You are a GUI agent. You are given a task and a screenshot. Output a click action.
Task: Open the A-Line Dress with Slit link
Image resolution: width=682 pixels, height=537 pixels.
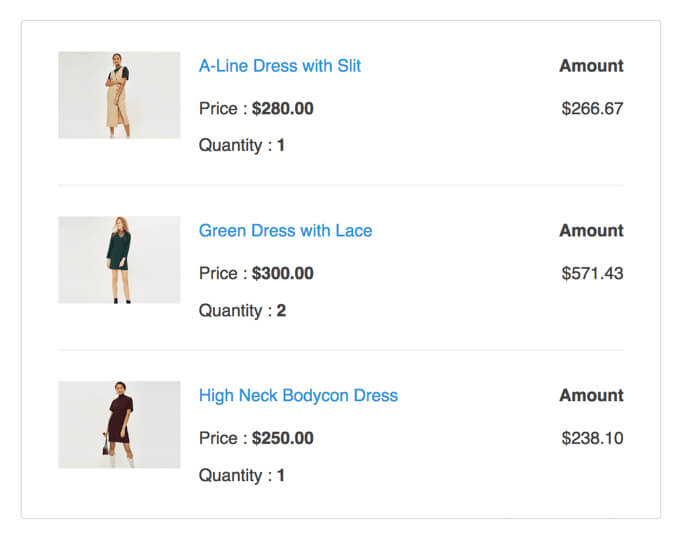(280, 66)
